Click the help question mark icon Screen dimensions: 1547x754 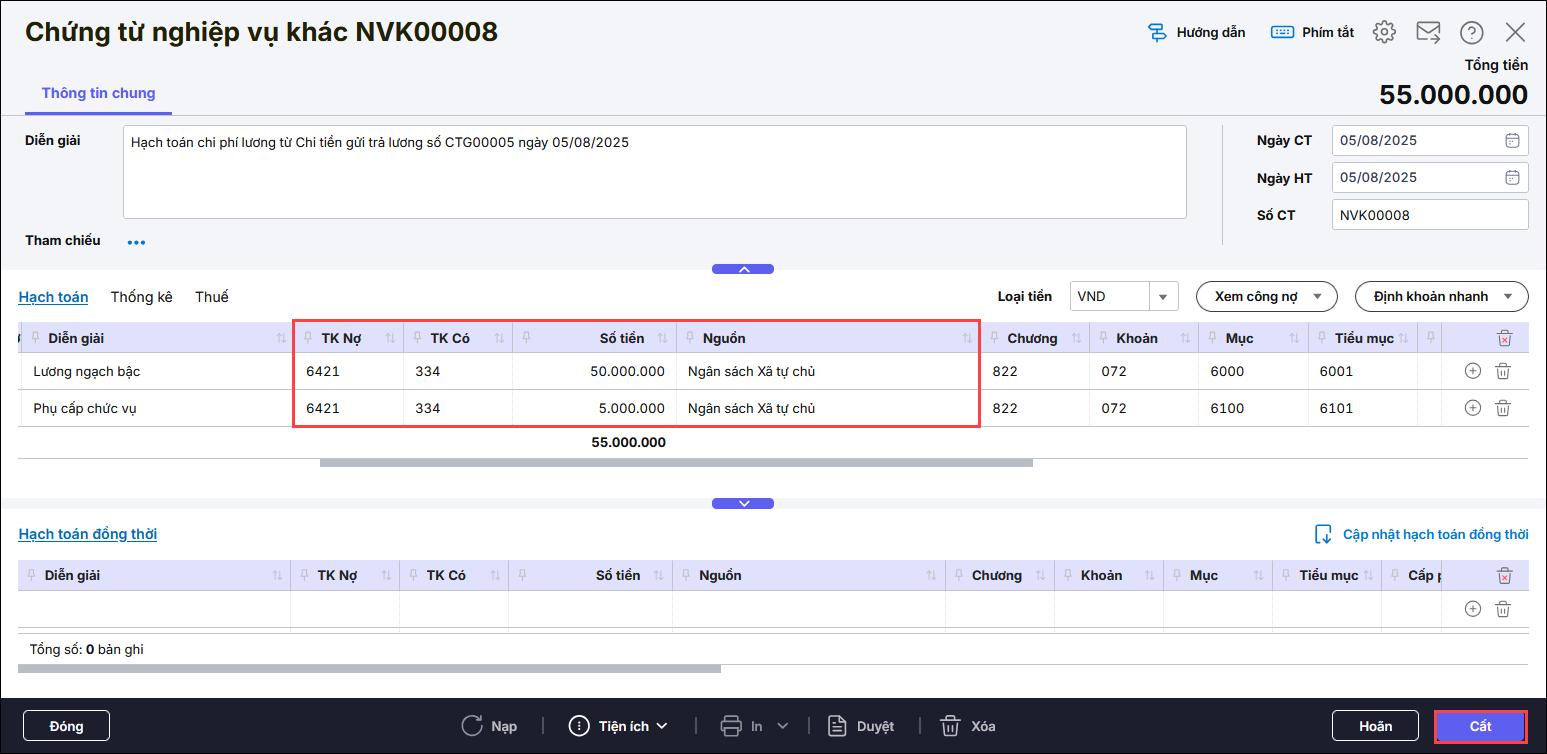[x=1471, y=33]
